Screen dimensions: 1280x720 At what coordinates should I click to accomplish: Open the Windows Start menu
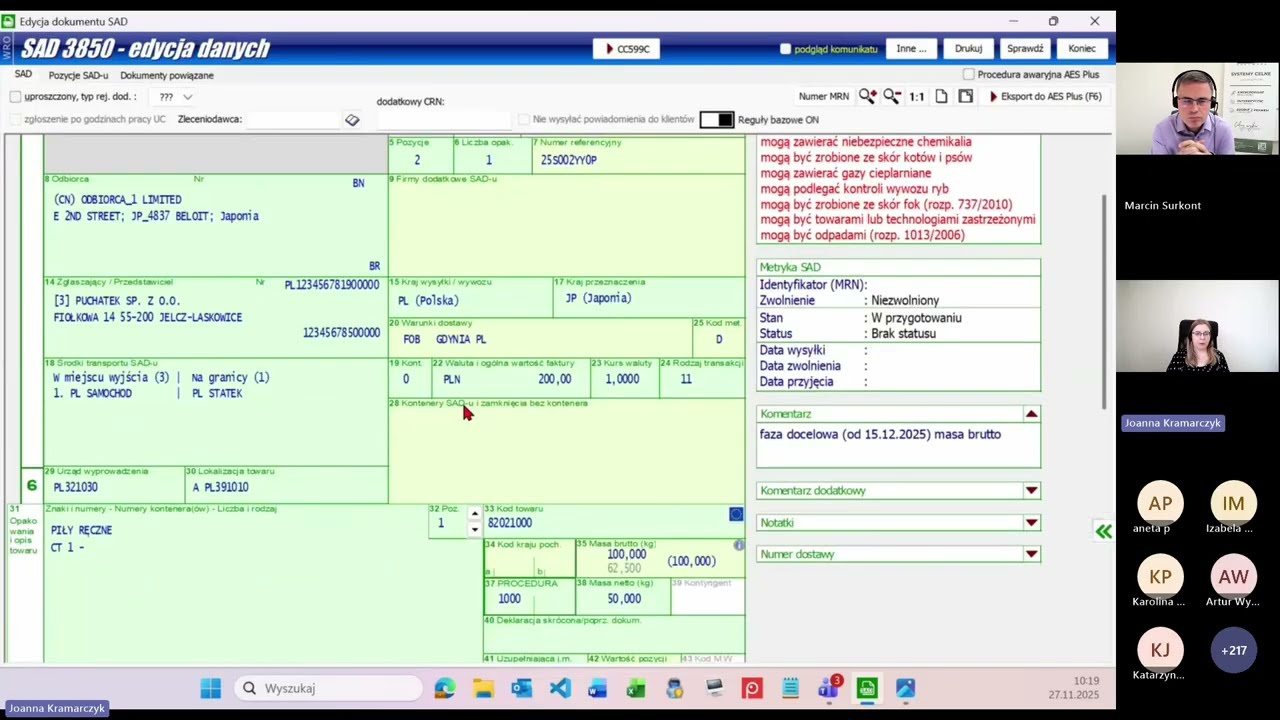(210, 688)
